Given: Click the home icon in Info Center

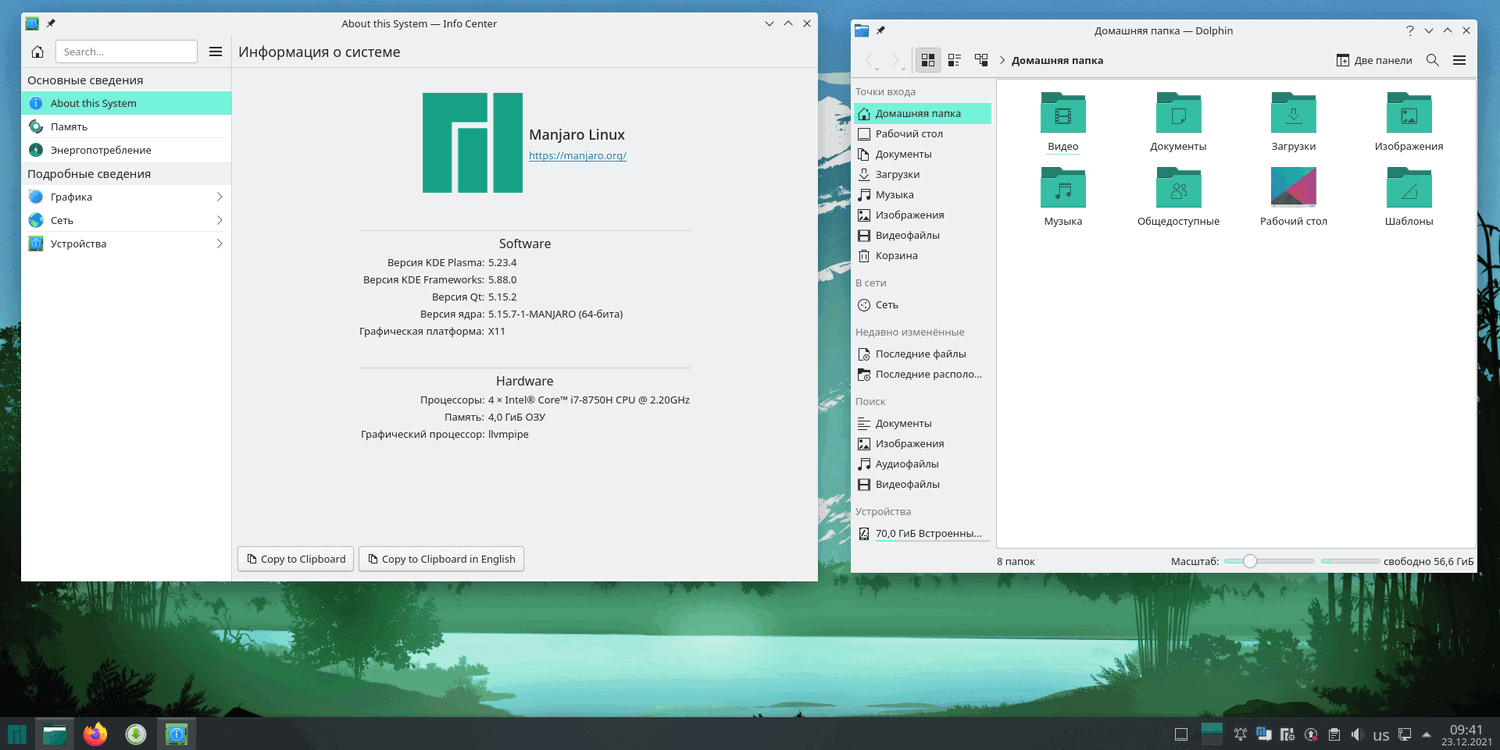Looking at the screenshot, I should coord(37,52).
